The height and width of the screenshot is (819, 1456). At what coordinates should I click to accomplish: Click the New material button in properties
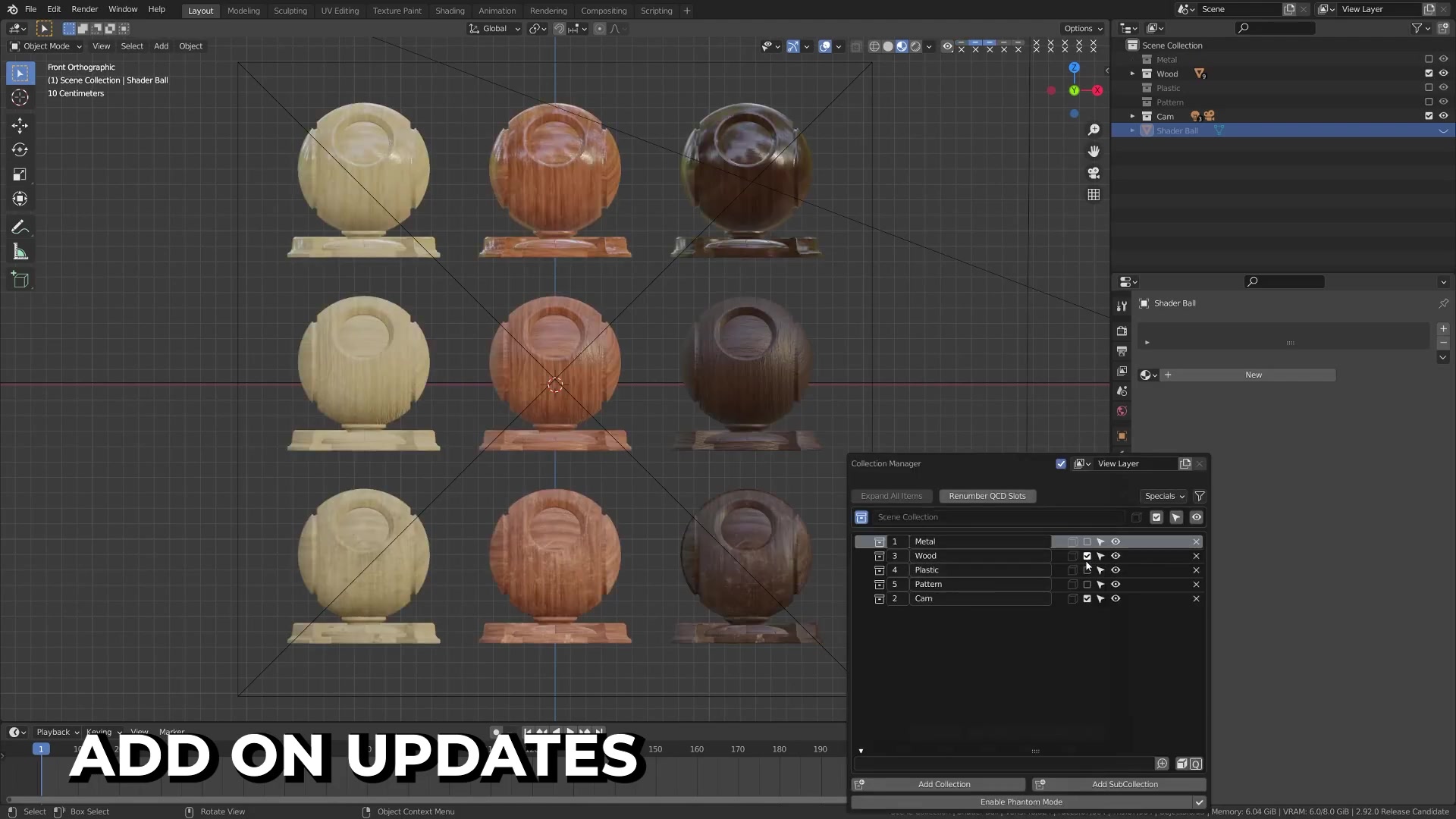1253,374
